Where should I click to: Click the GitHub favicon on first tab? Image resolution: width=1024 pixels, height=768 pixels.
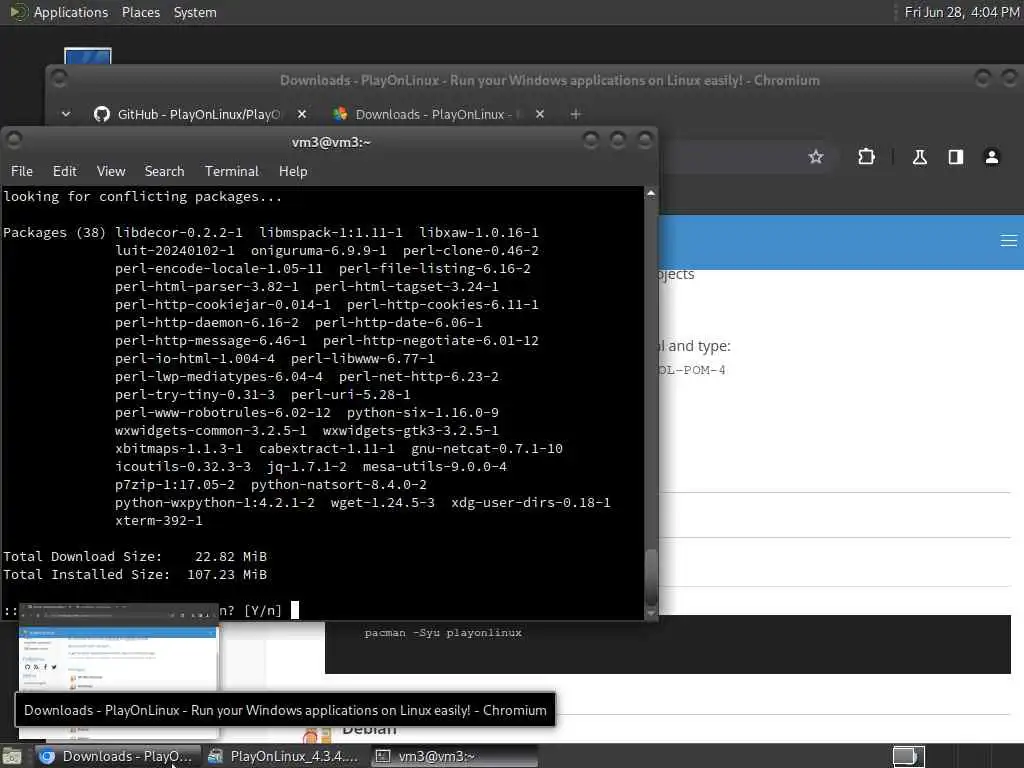(x=102, y=114)
